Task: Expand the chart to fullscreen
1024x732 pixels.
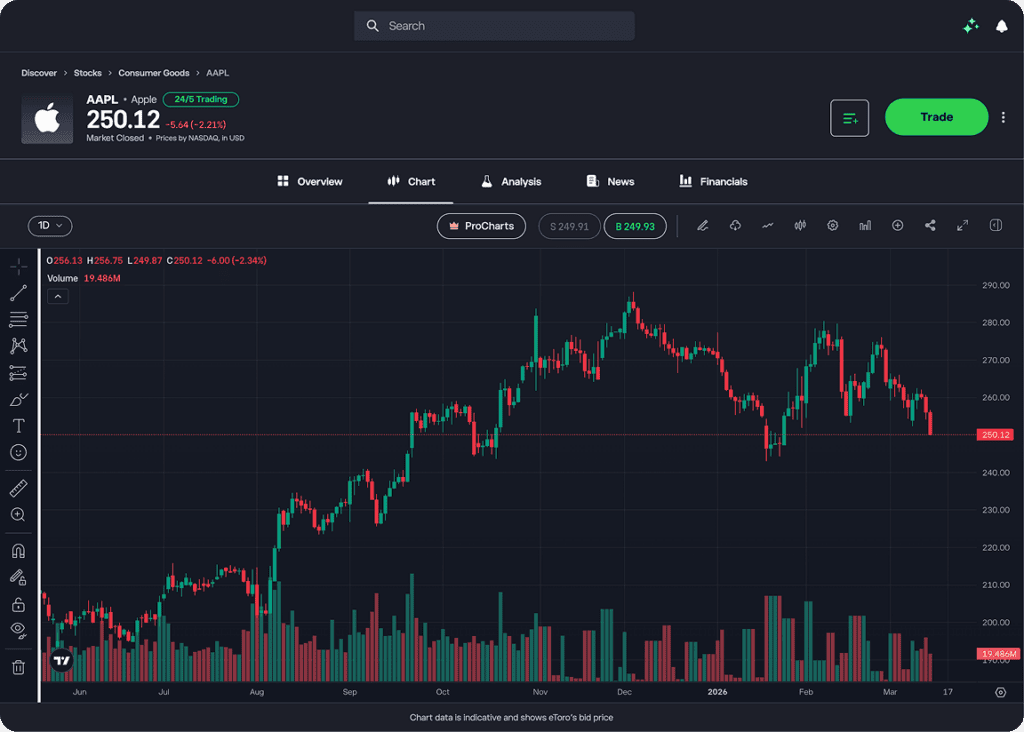Action: pyautogui.click(x=962, y=226)
